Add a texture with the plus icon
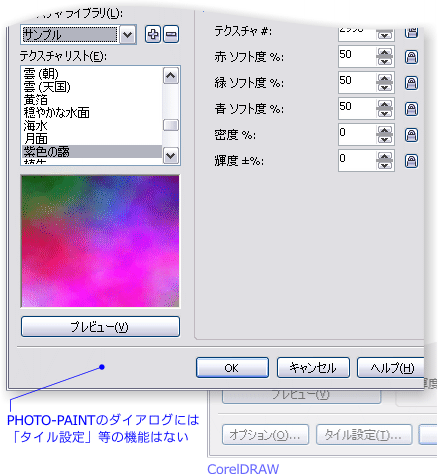 click(153, 34)
